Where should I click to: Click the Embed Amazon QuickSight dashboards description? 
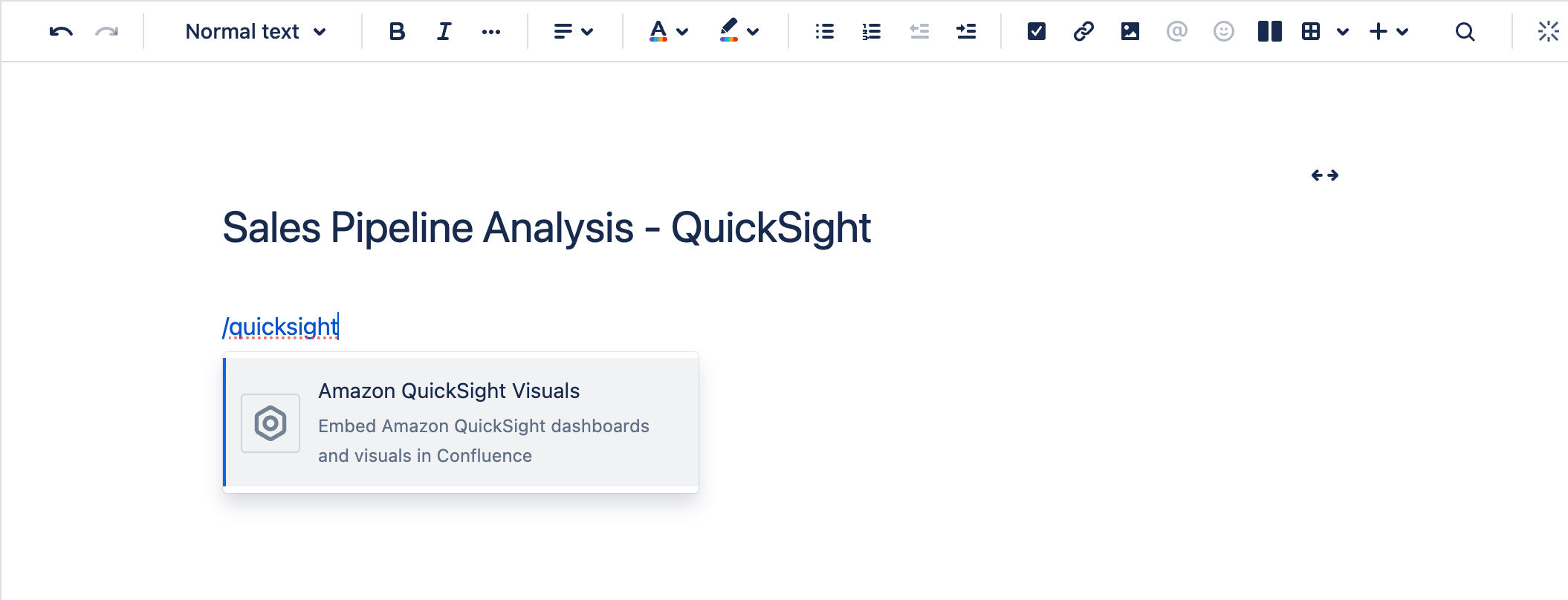(x=484, y=440)
